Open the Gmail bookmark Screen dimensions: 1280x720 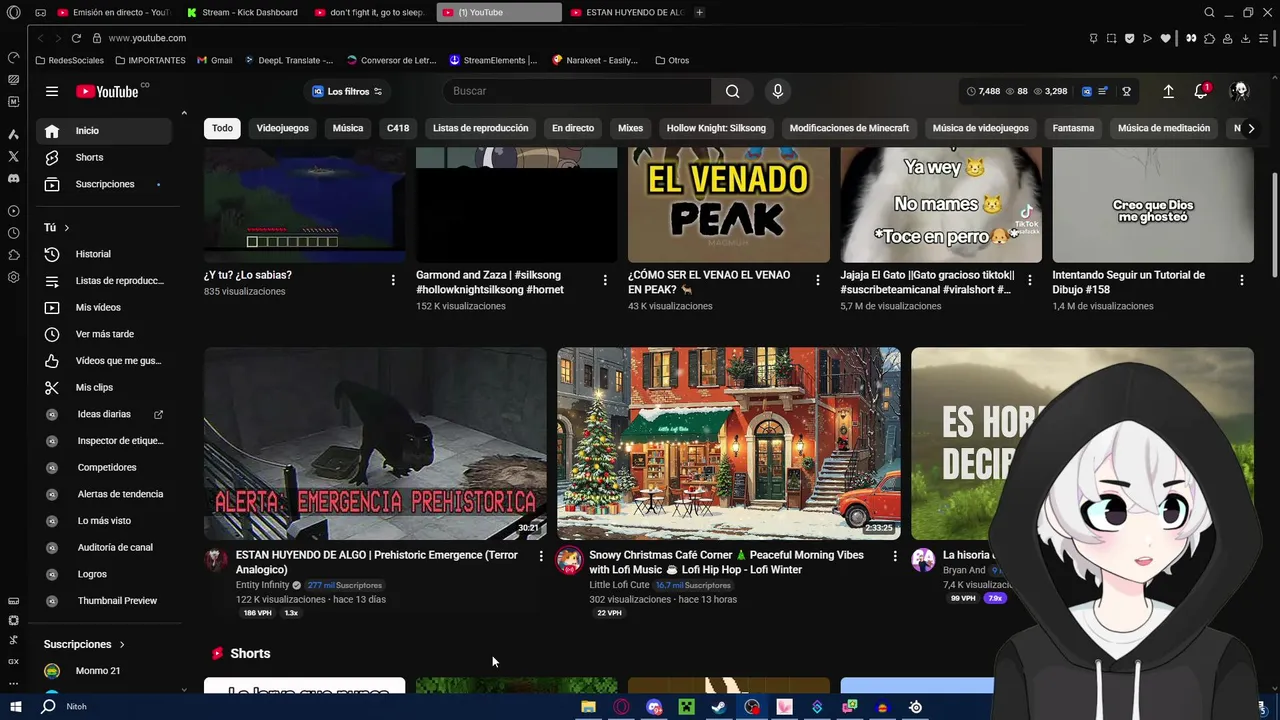tap(215, 60)
